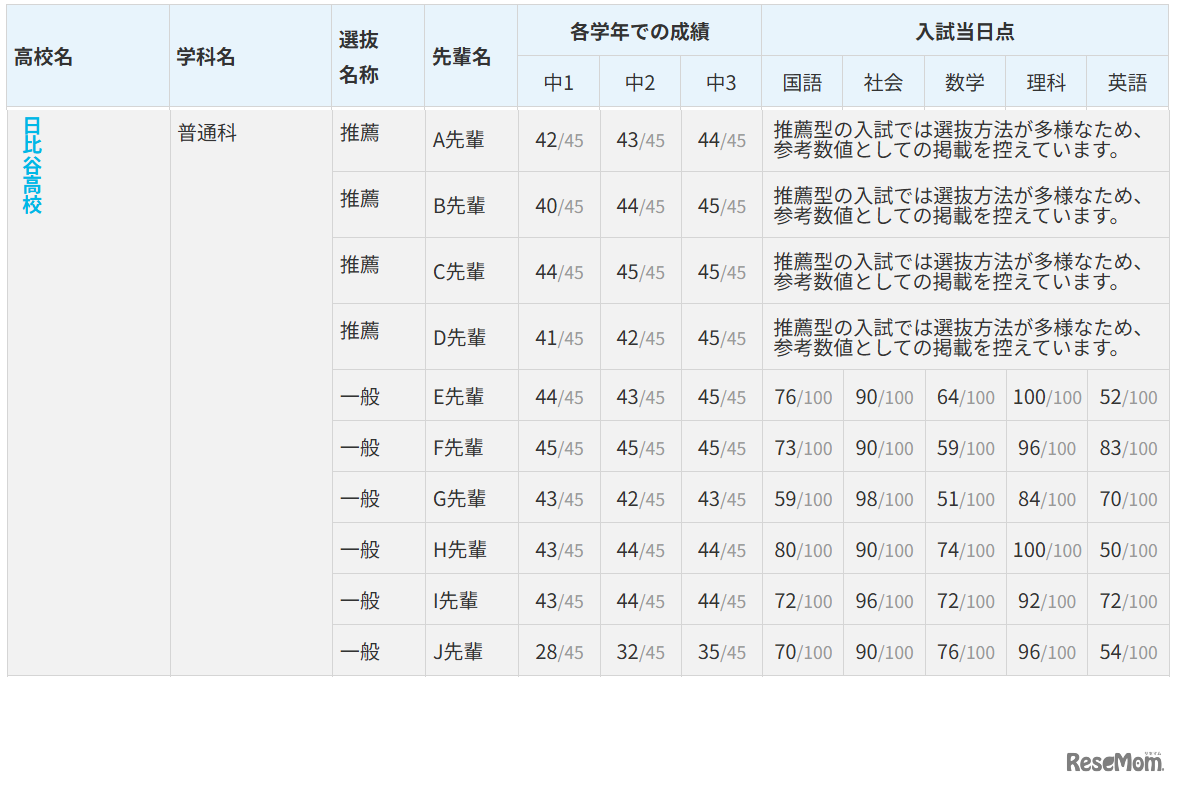Click the 理科 subheader
The width and height of the screenshot is (1177, 785).
click(x=1046, y=83)
